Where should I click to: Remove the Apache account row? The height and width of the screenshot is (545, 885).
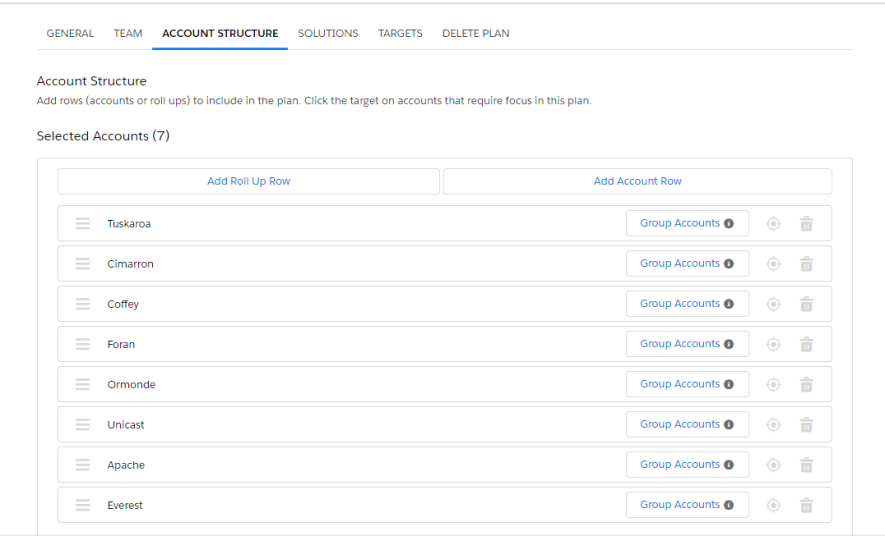coord(807,465)
